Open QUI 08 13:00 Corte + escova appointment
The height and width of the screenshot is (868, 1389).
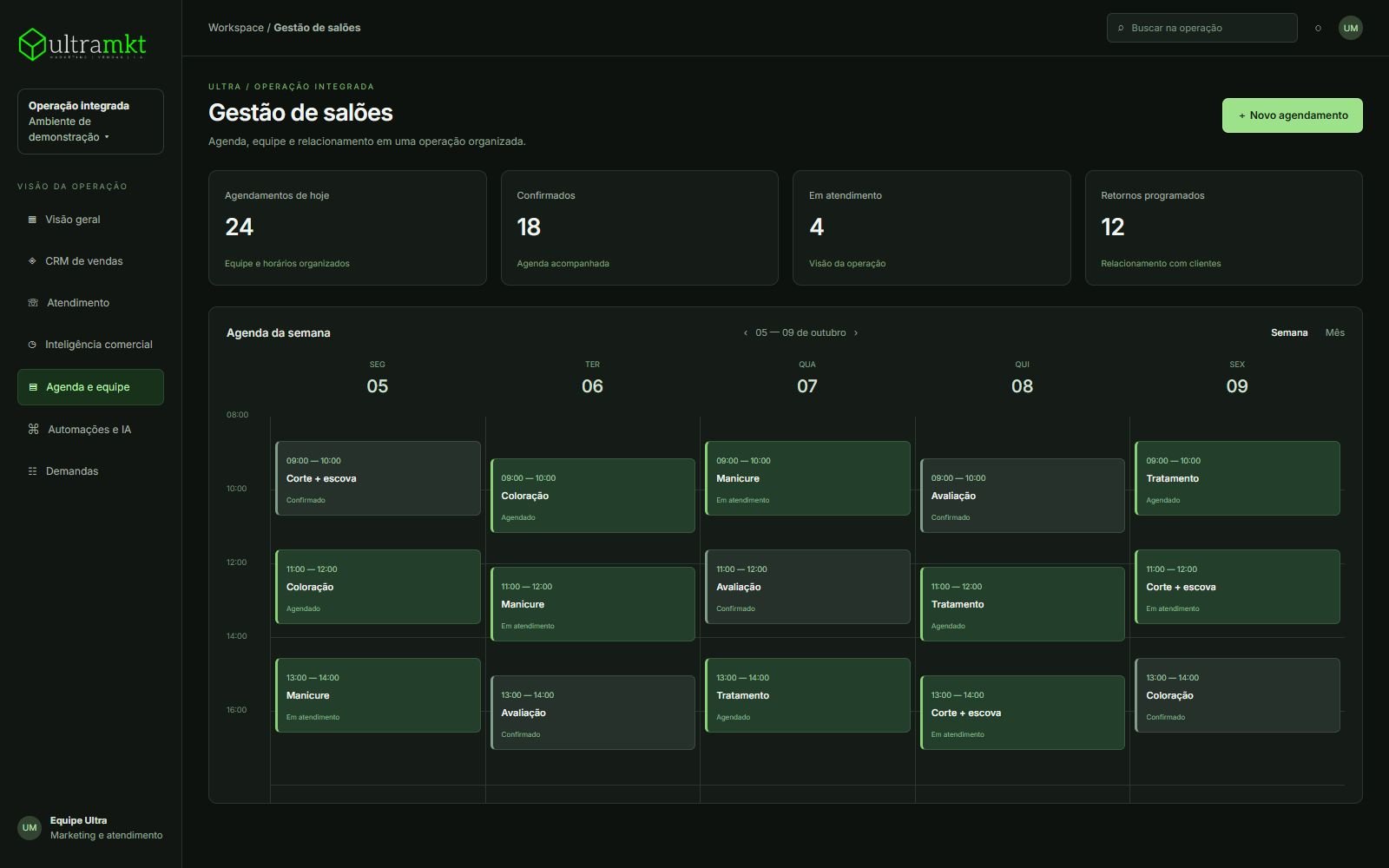[x=1023, y=713]
